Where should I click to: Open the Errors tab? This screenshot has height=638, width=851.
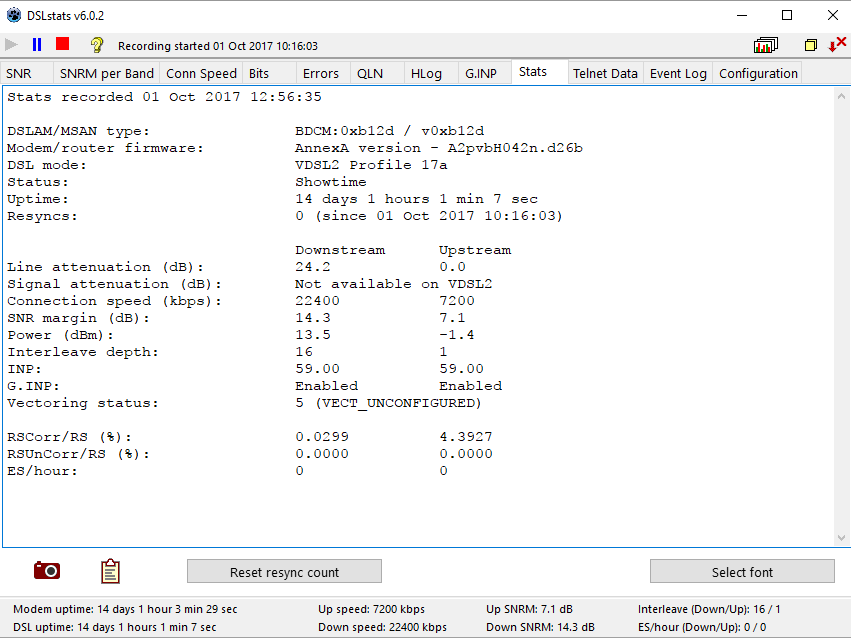321,73
